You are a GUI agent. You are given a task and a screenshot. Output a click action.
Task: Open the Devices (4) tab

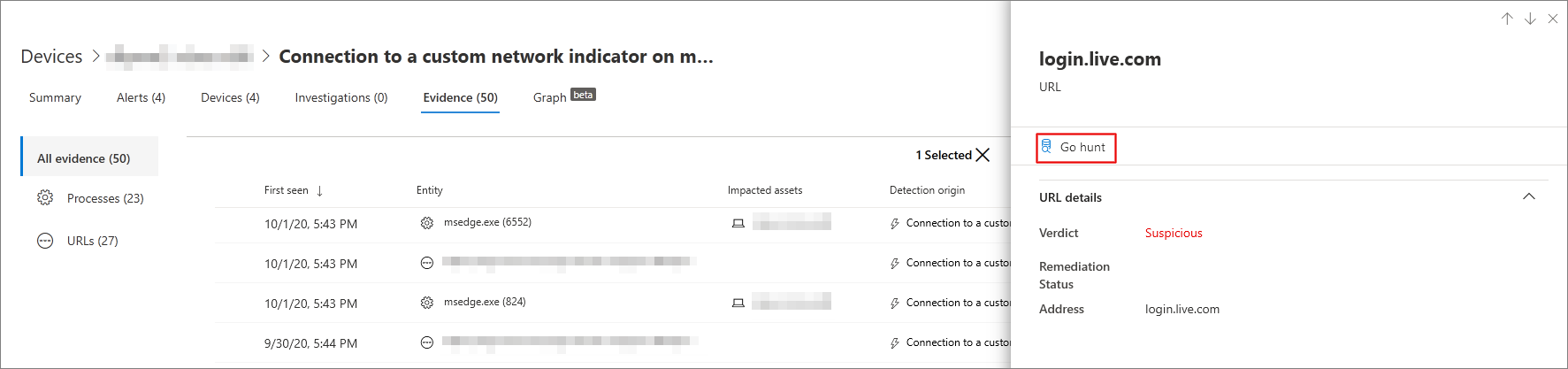230,97
